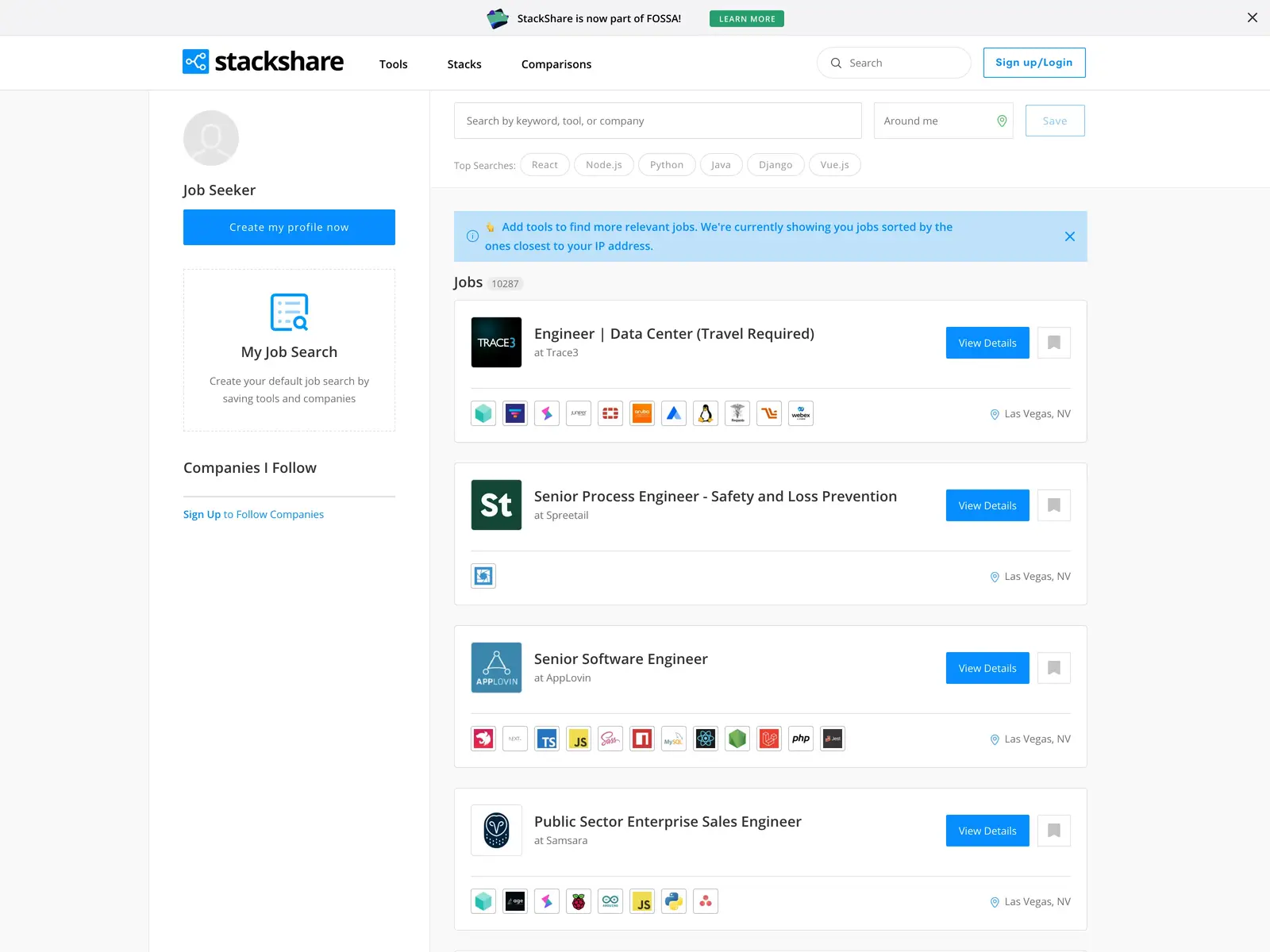
Task: Click the npm icon in AppLovin job
Action: coord(642,739)
